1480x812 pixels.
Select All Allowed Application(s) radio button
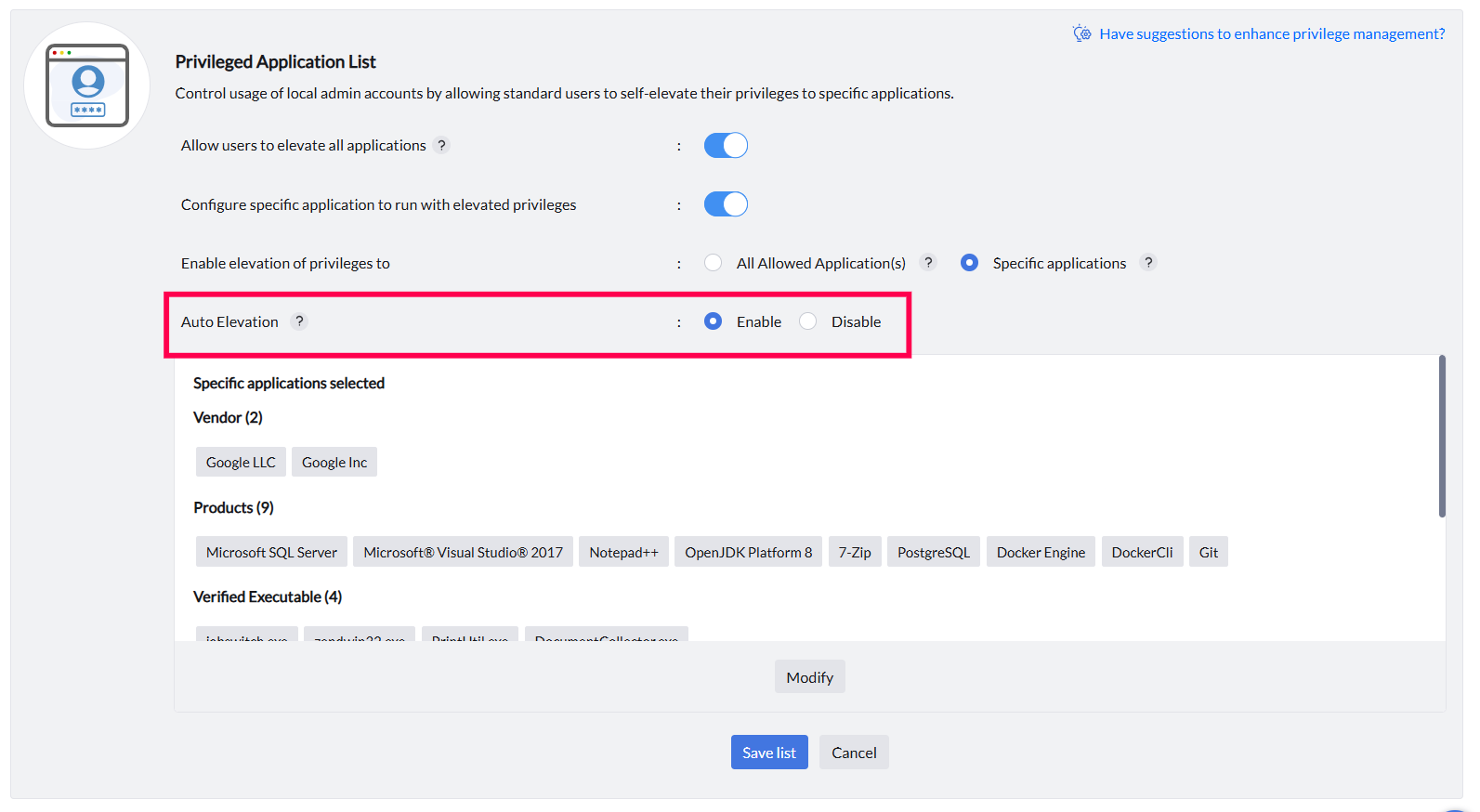(713, 263)
